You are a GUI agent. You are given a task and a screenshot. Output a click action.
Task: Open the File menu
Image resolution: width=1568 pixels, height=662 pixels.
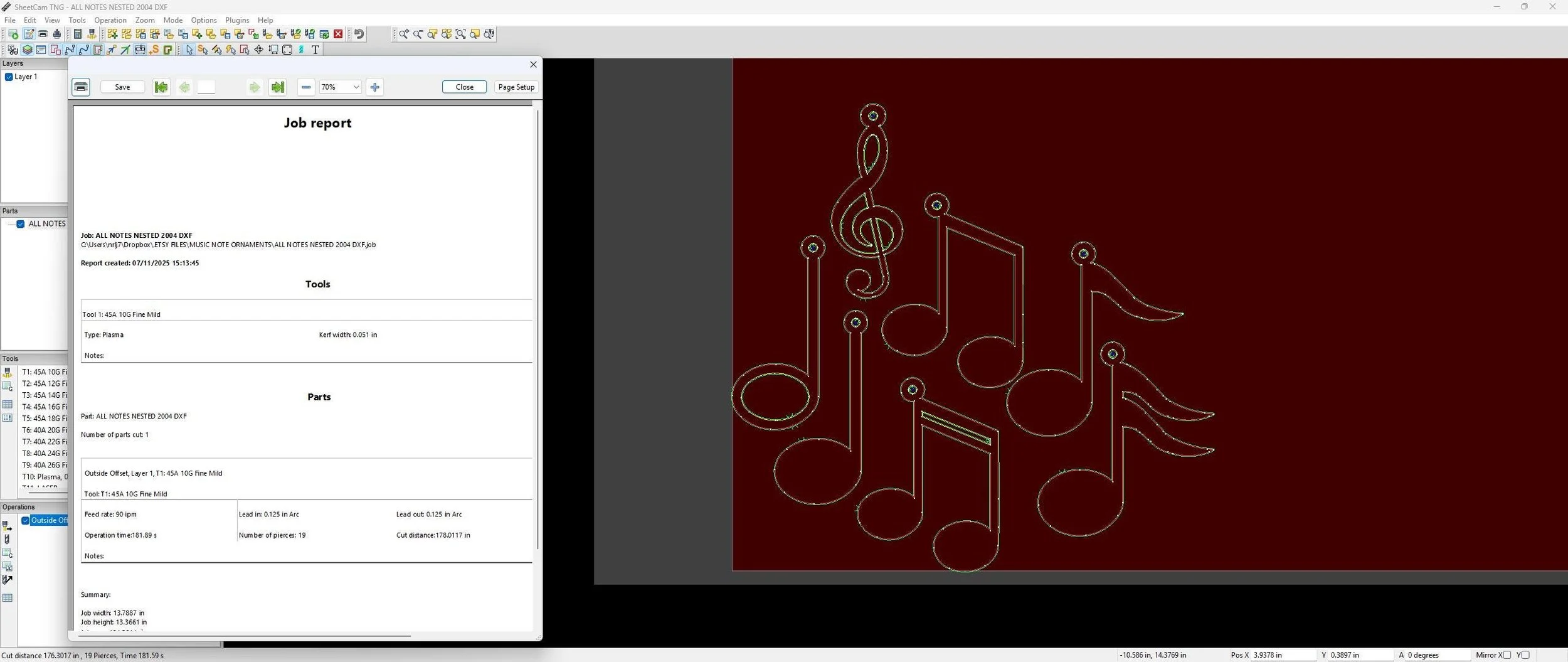click(x=10, y=20)
